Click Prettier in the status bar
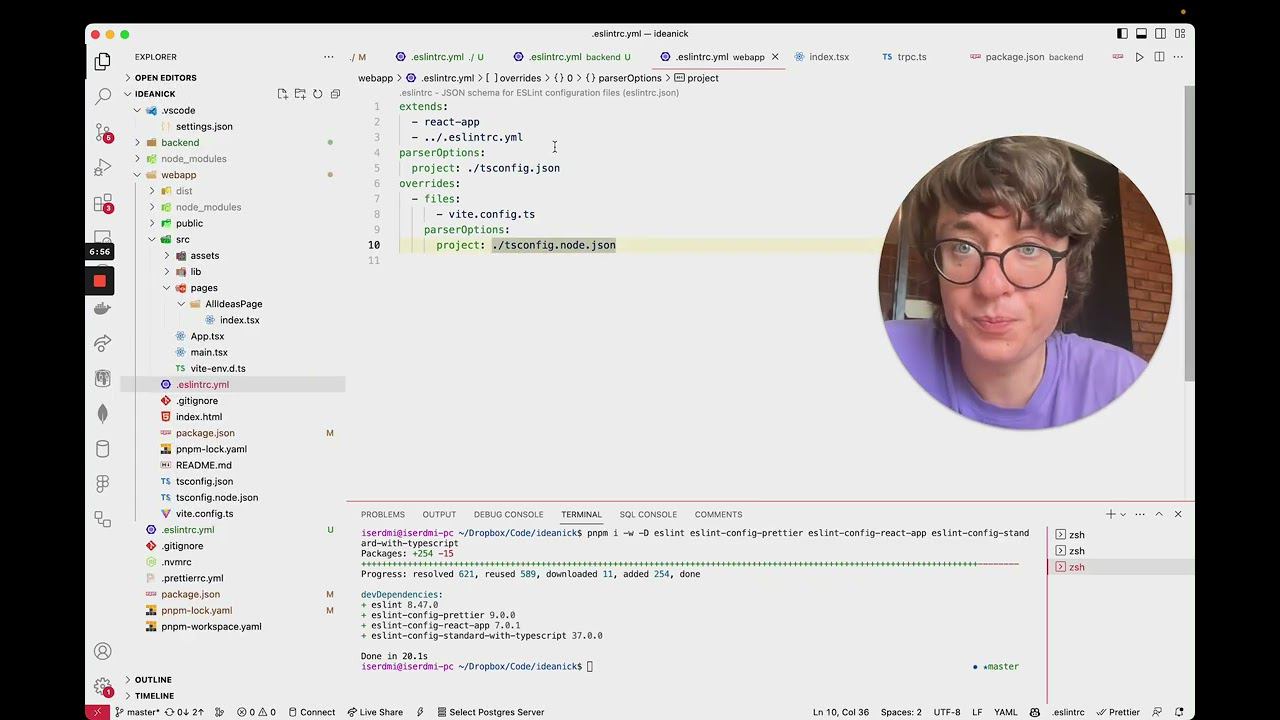Viewport: 1280px width, 720px height. [1117, 712]
